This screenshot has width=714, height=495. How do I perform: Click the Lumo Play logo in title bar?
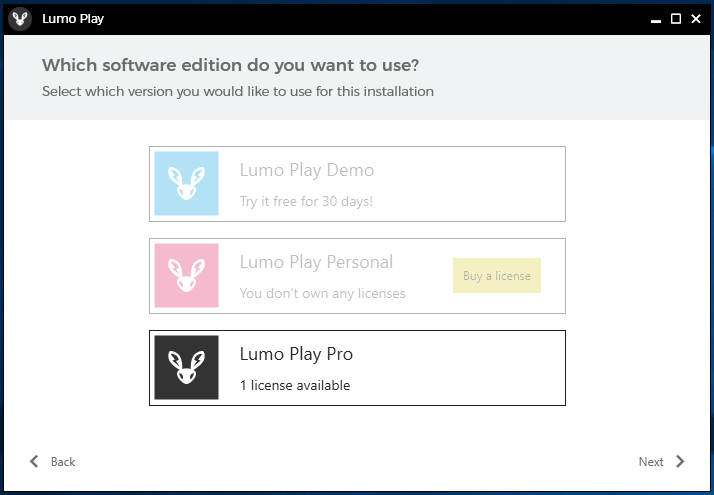pos(20,19)
